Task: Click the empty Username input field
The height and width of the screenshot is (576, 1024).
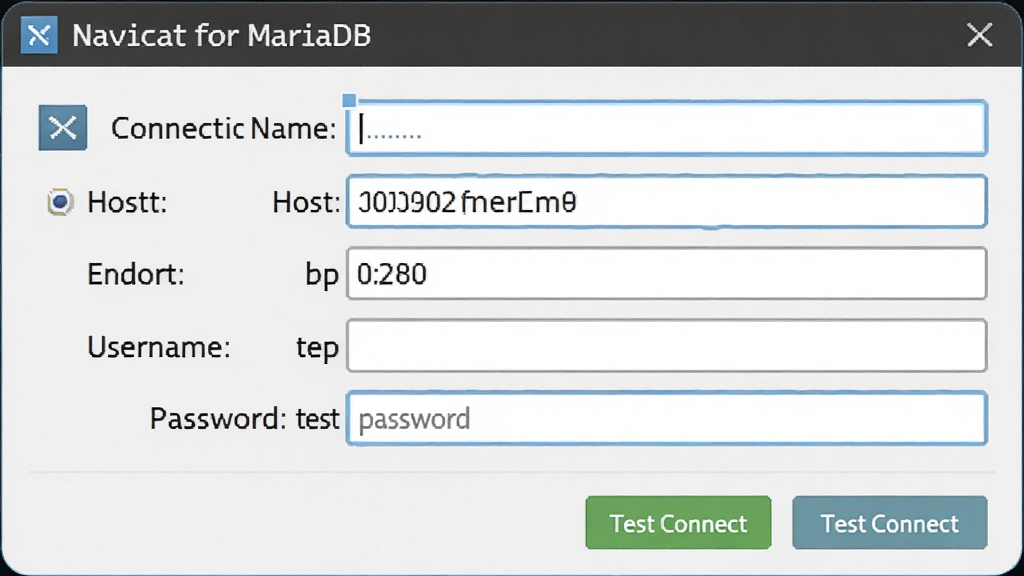Action: pos(666,345)
